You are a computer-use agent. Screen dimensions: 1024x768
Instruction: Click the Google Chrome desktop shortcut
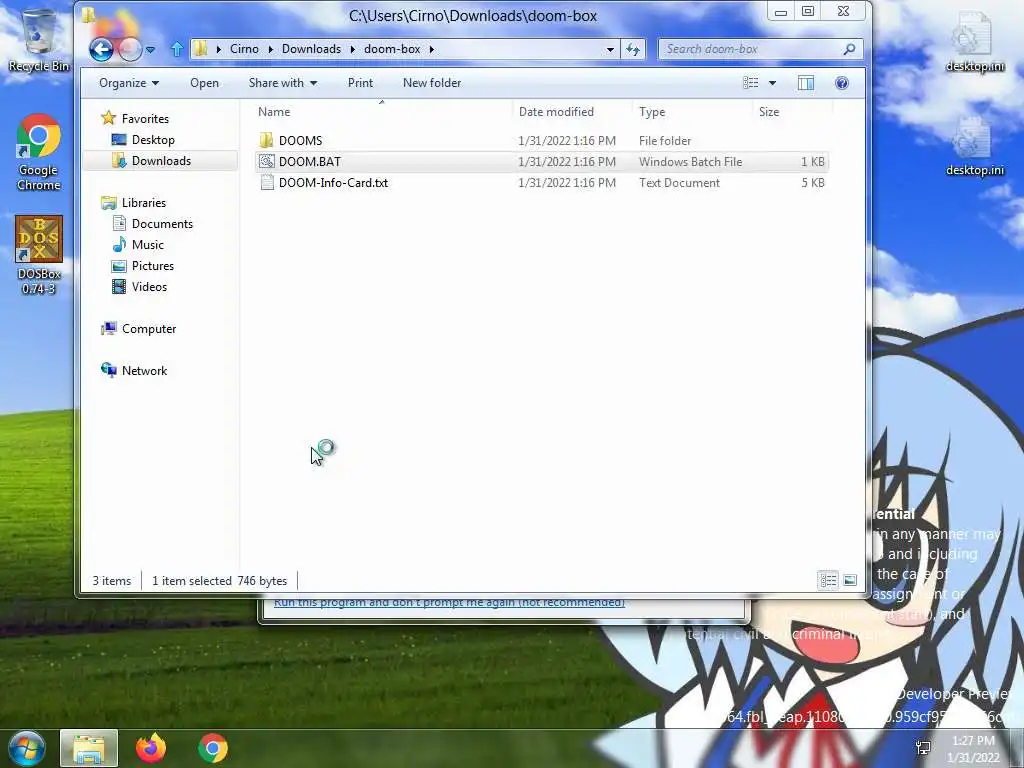39,152
